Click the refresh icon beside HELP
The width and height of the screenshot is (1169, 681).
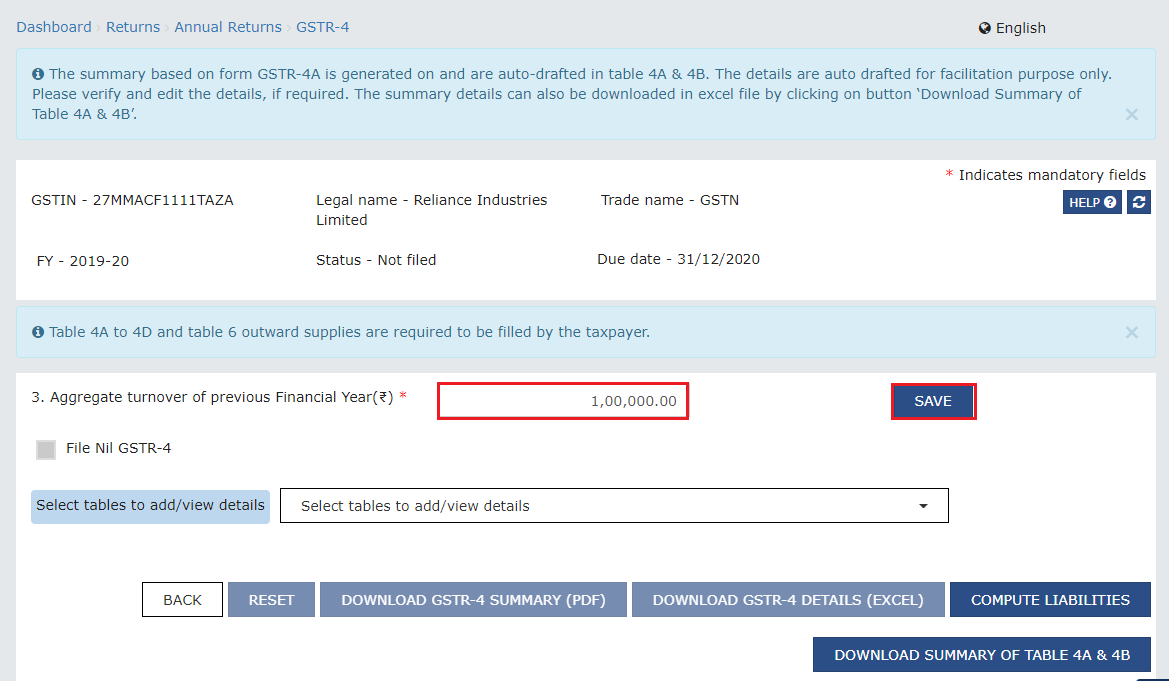pos(1138,201)
